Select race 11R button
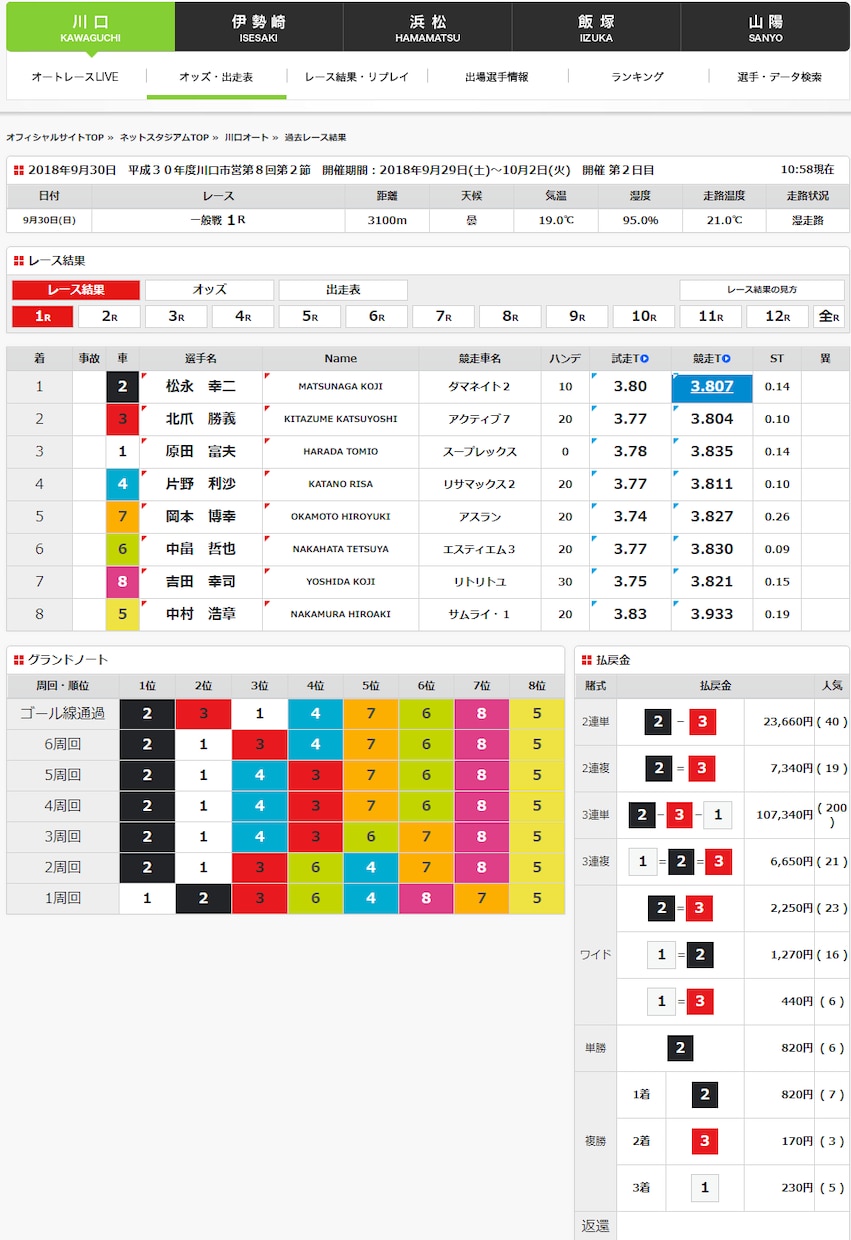Image resolution: width=851 pixels, height=1240 pixels. [x=711, y=317]
